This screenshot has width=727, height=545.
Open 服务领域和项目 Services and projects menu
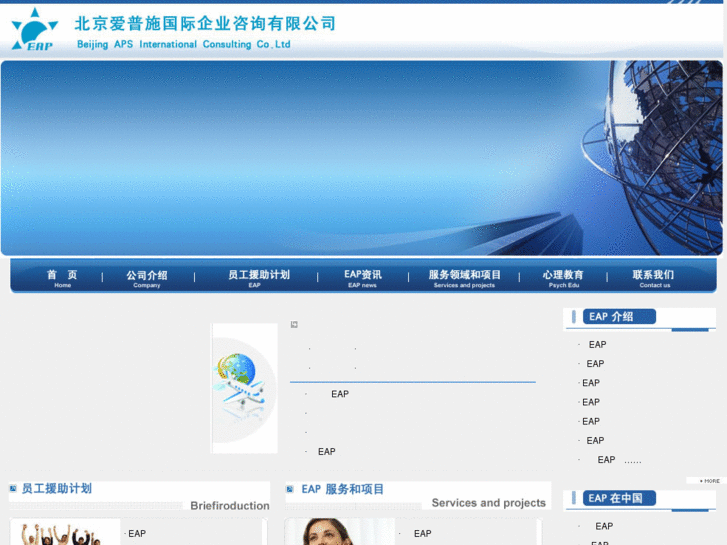tap(465, 278)
